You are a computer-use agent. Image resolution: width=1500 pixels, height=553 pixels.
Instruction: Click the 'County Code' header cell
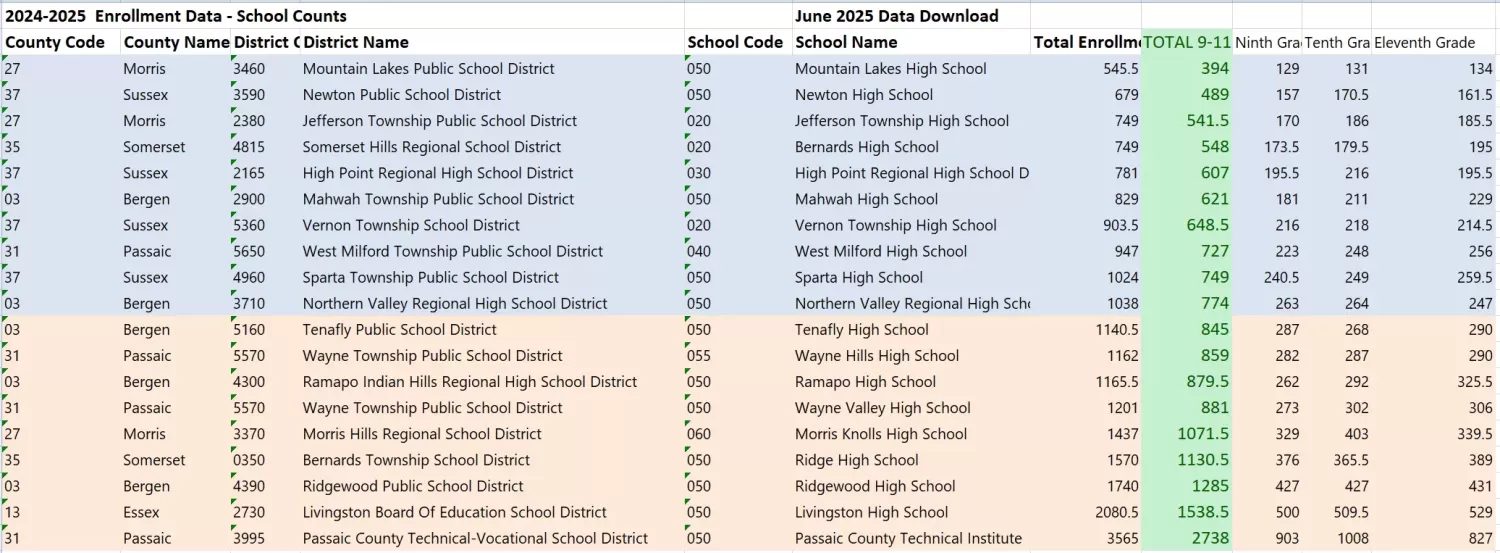coord(59,42)
